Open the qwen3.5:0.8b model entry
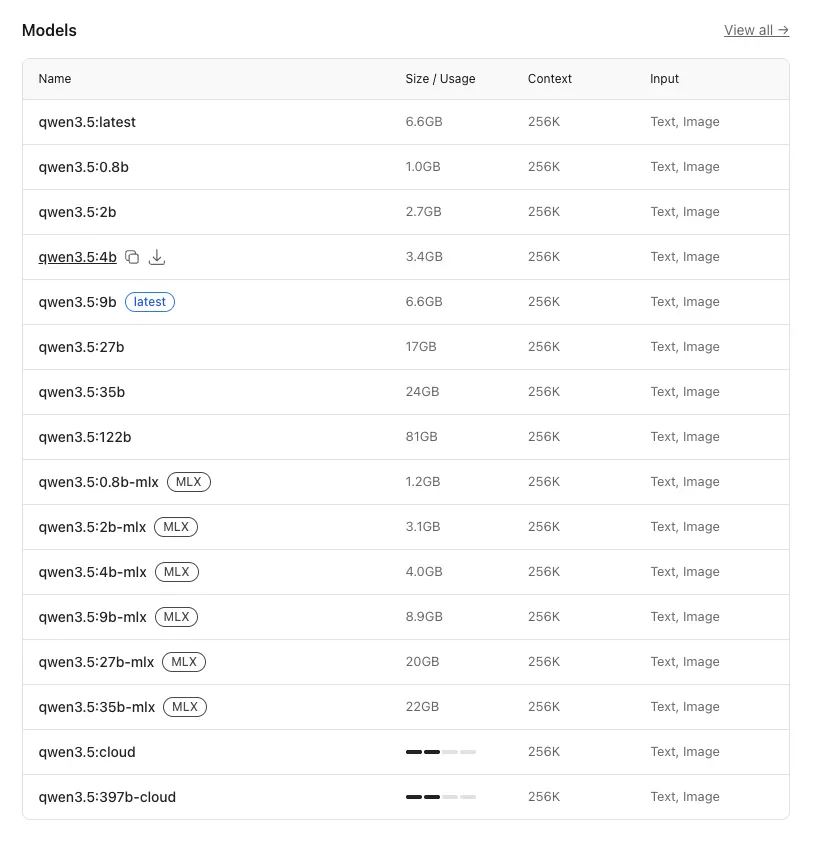The height and width of the screenshot is (848, 813). (83, 167)
